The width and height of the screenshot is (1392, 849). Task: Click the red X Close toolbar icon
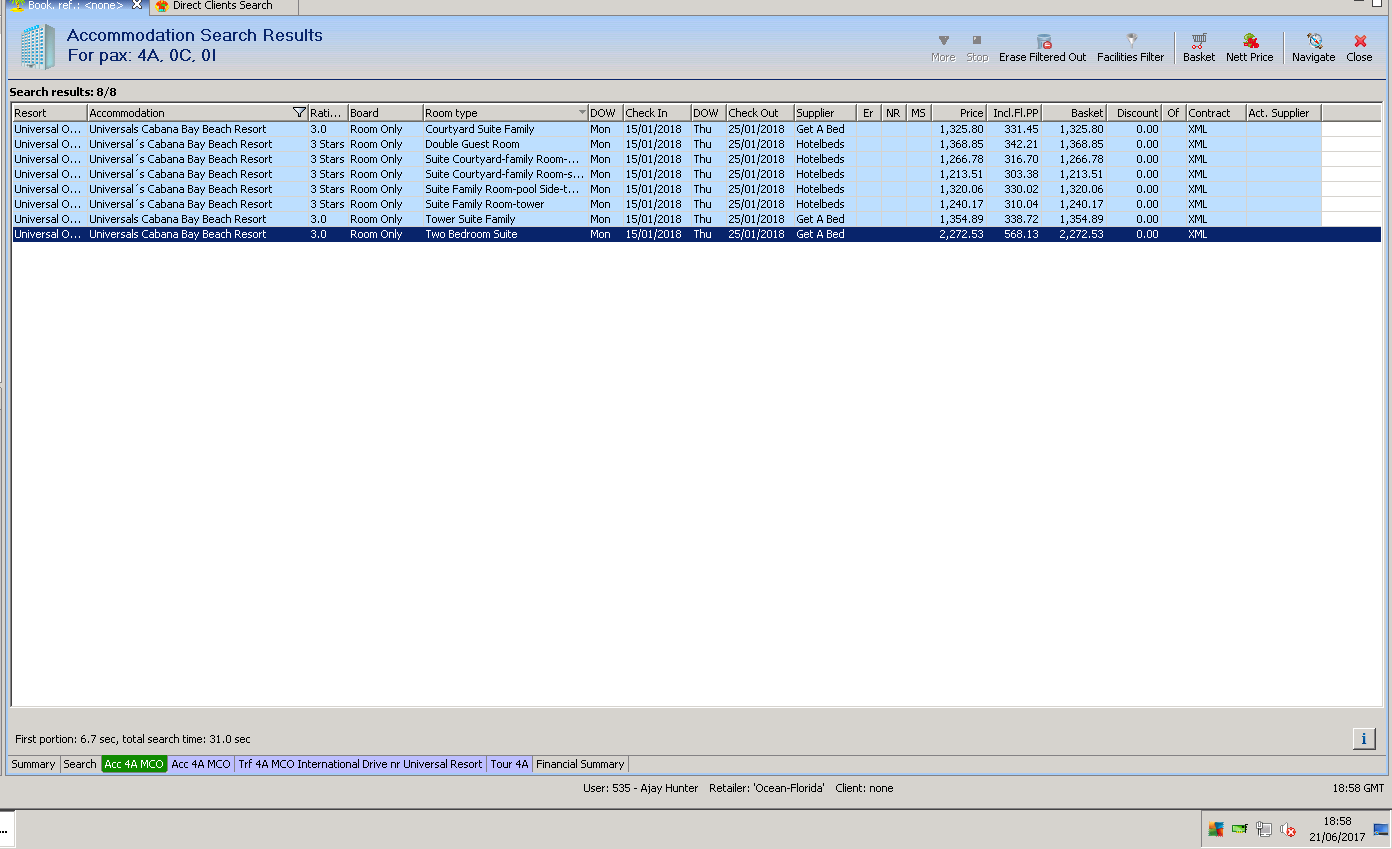1360,41
